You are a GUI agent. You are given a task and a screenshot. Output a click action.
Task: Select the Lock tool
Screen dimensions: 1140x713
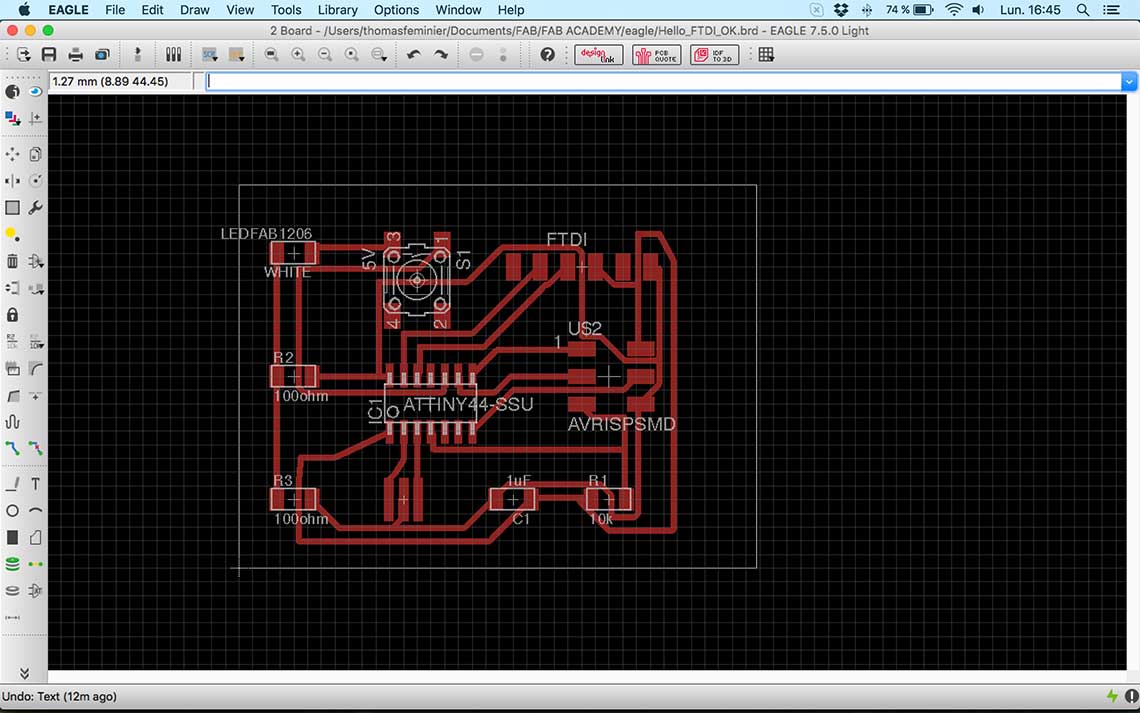click(x=12, y=315)
